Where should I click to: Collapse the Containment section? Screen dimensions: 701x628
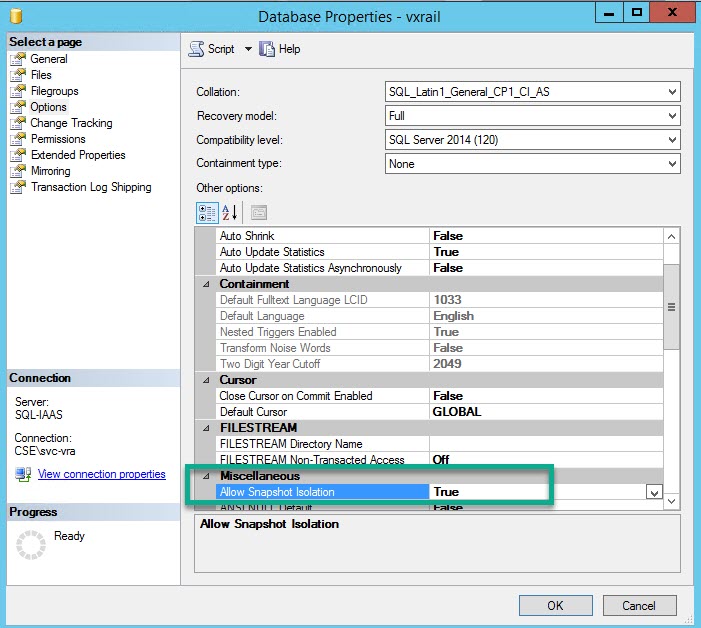click(207, 284)
